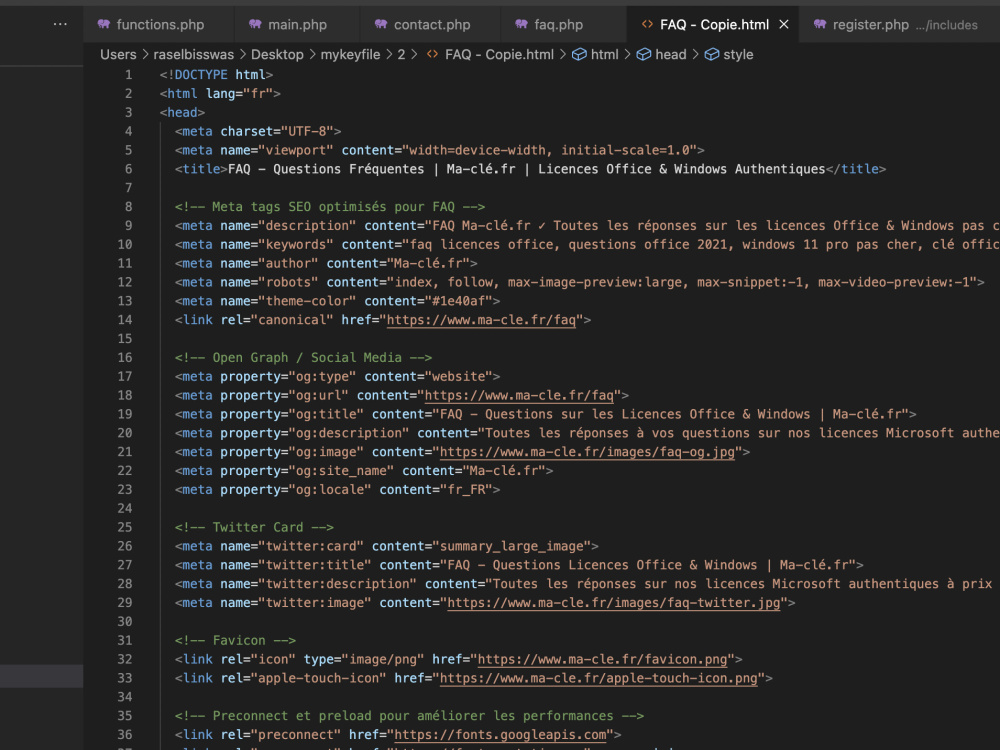
Task: Follow the canonical link https://www.ma-cle.fr/faq
Action: [481, 320]
